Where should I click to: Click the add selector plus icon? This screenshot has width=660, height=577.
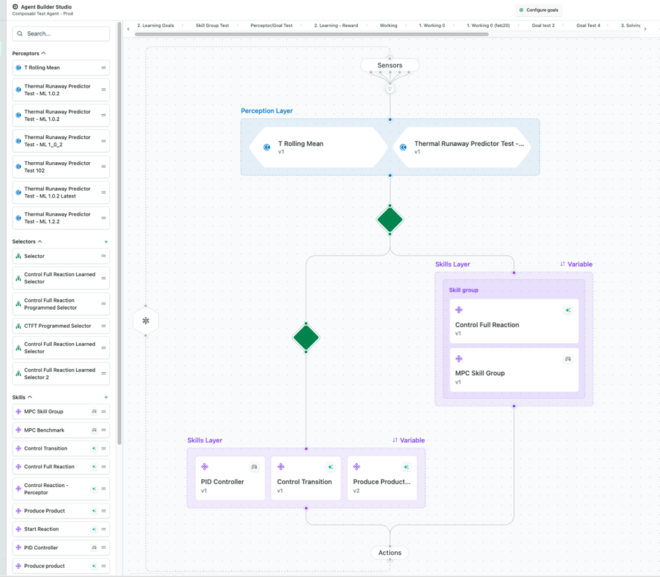(x=106, y=241)
